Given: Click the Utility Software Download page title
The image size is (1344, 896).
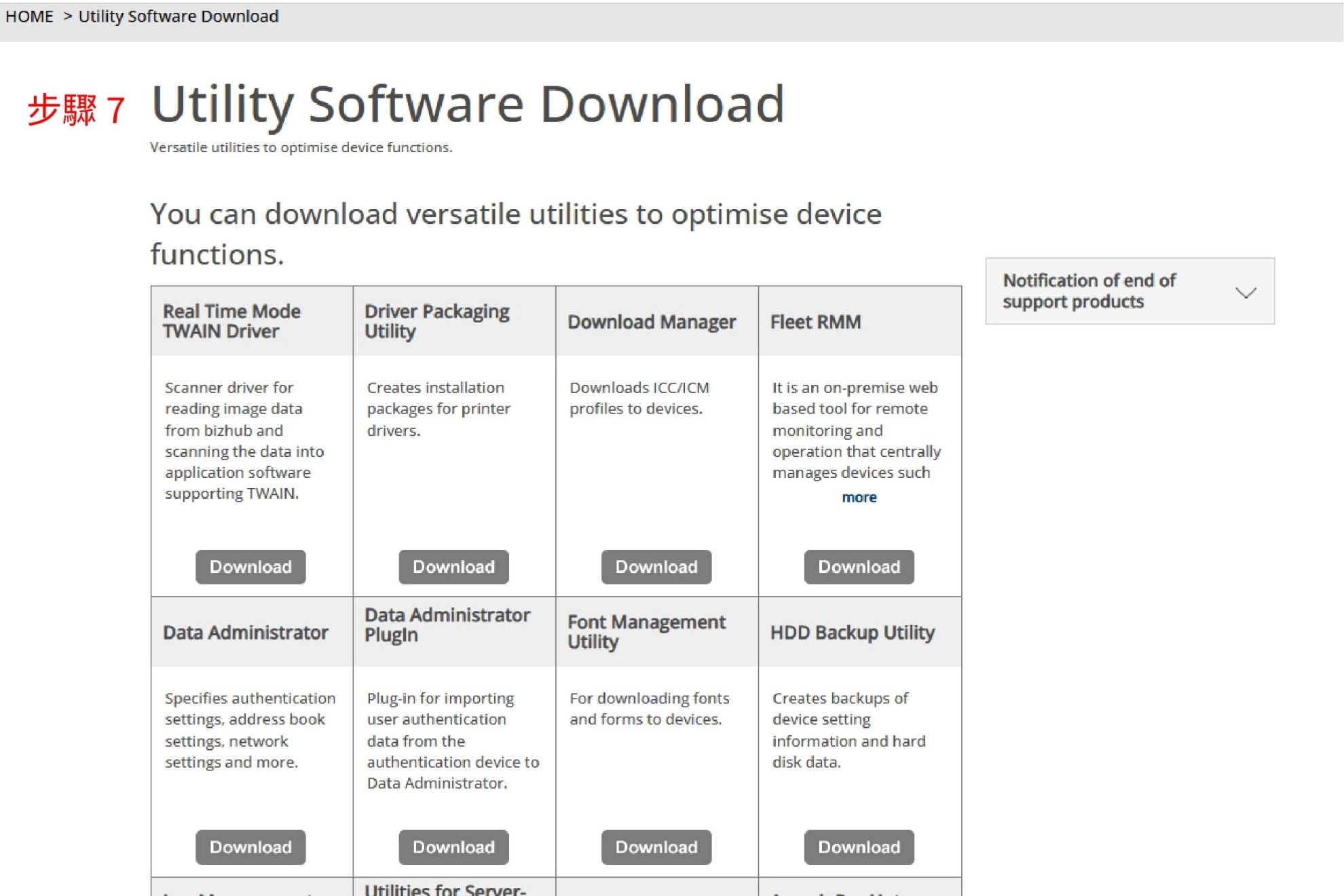Looking at the screenshot, I should pyautogui.click(x=468, y=104).
